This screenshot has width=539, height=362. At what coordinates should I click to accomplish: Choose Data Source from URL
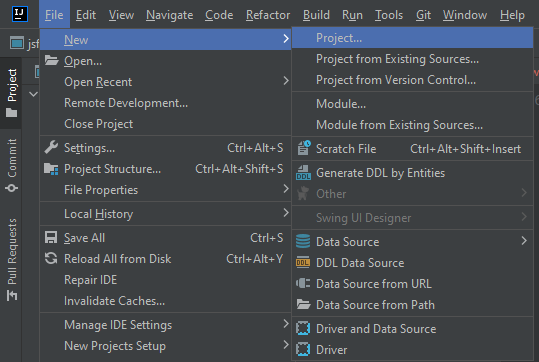412,284
